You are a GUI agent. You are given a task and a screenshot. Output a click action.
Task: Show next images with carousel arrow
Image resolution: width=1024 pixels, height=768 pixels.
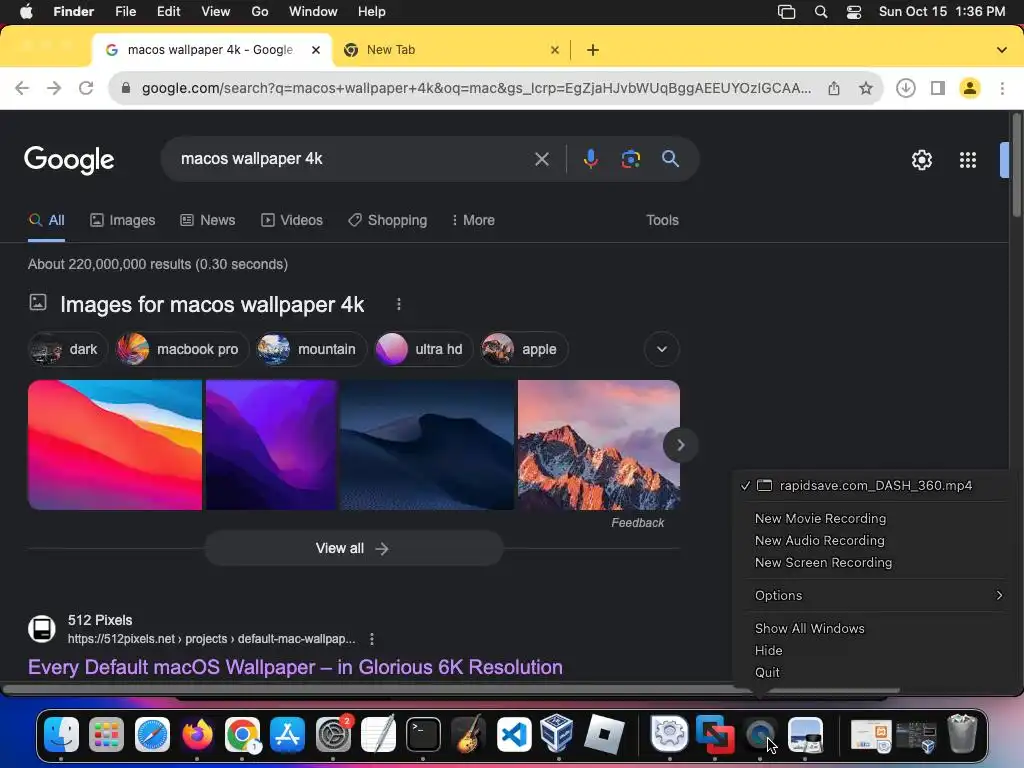coord(680,445)
